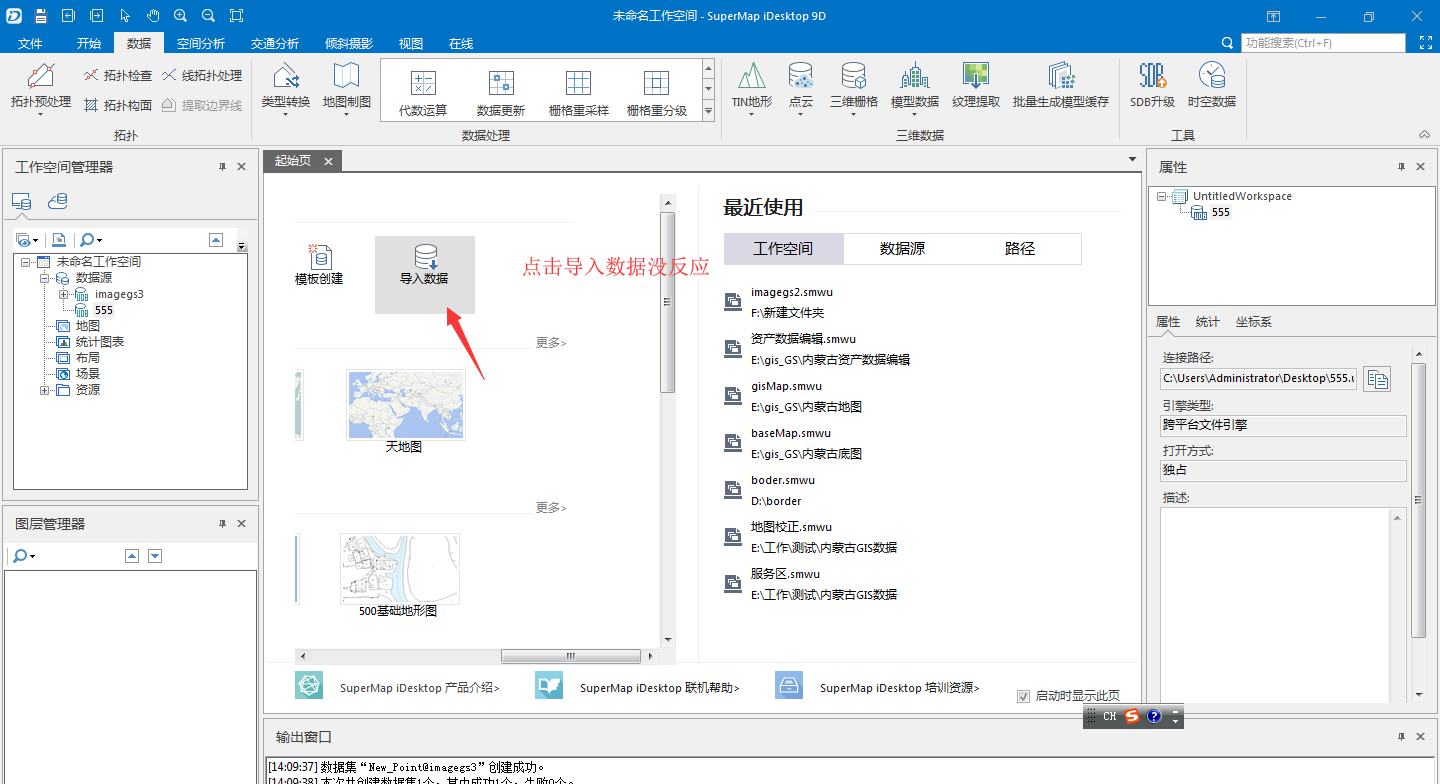Expand the data processing gallery list
The height and width of the screenshot is (784, 1440).
point(709,112)
